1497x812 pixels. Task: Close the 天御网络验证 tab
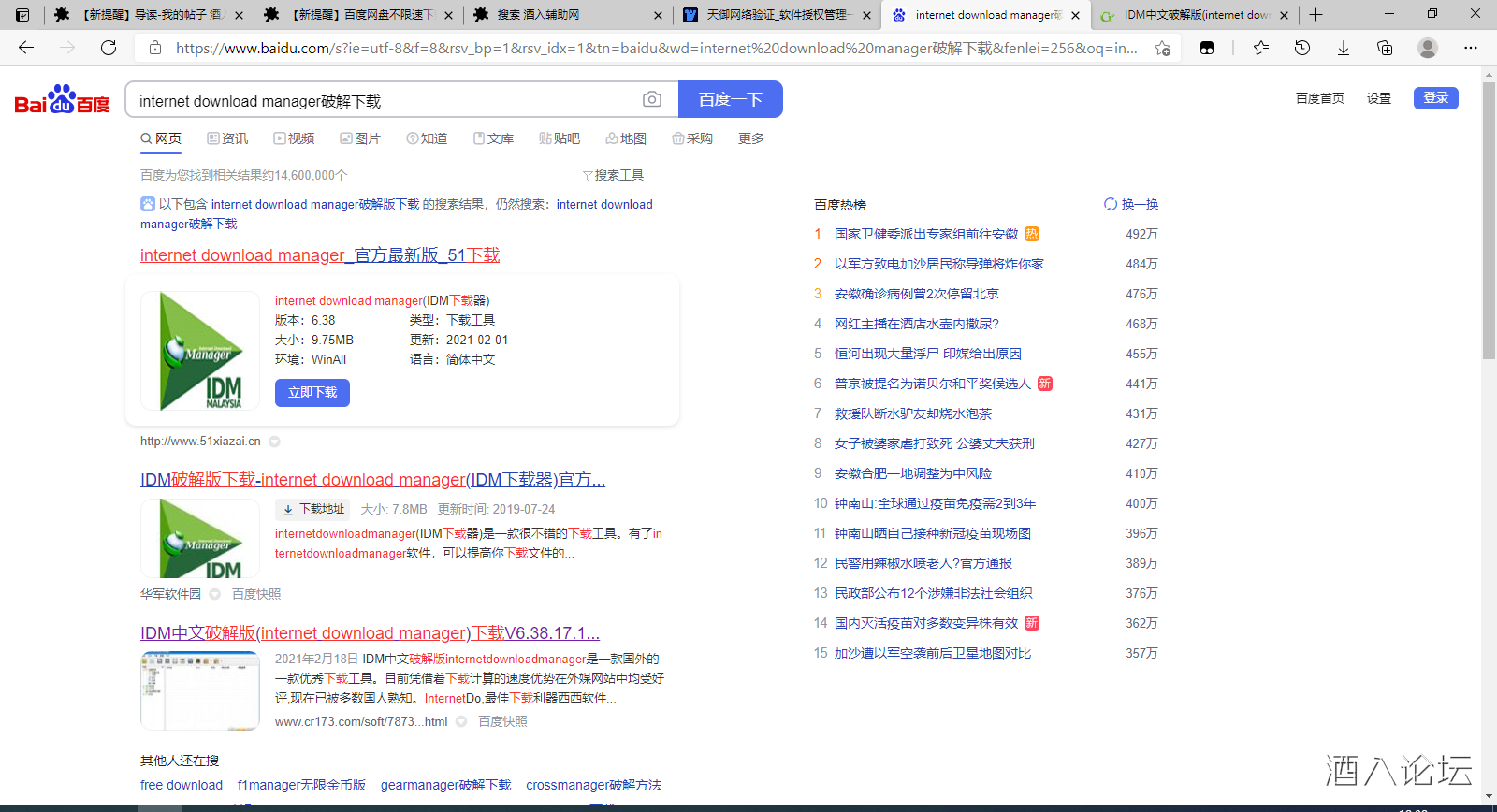(x=866, y=15)
